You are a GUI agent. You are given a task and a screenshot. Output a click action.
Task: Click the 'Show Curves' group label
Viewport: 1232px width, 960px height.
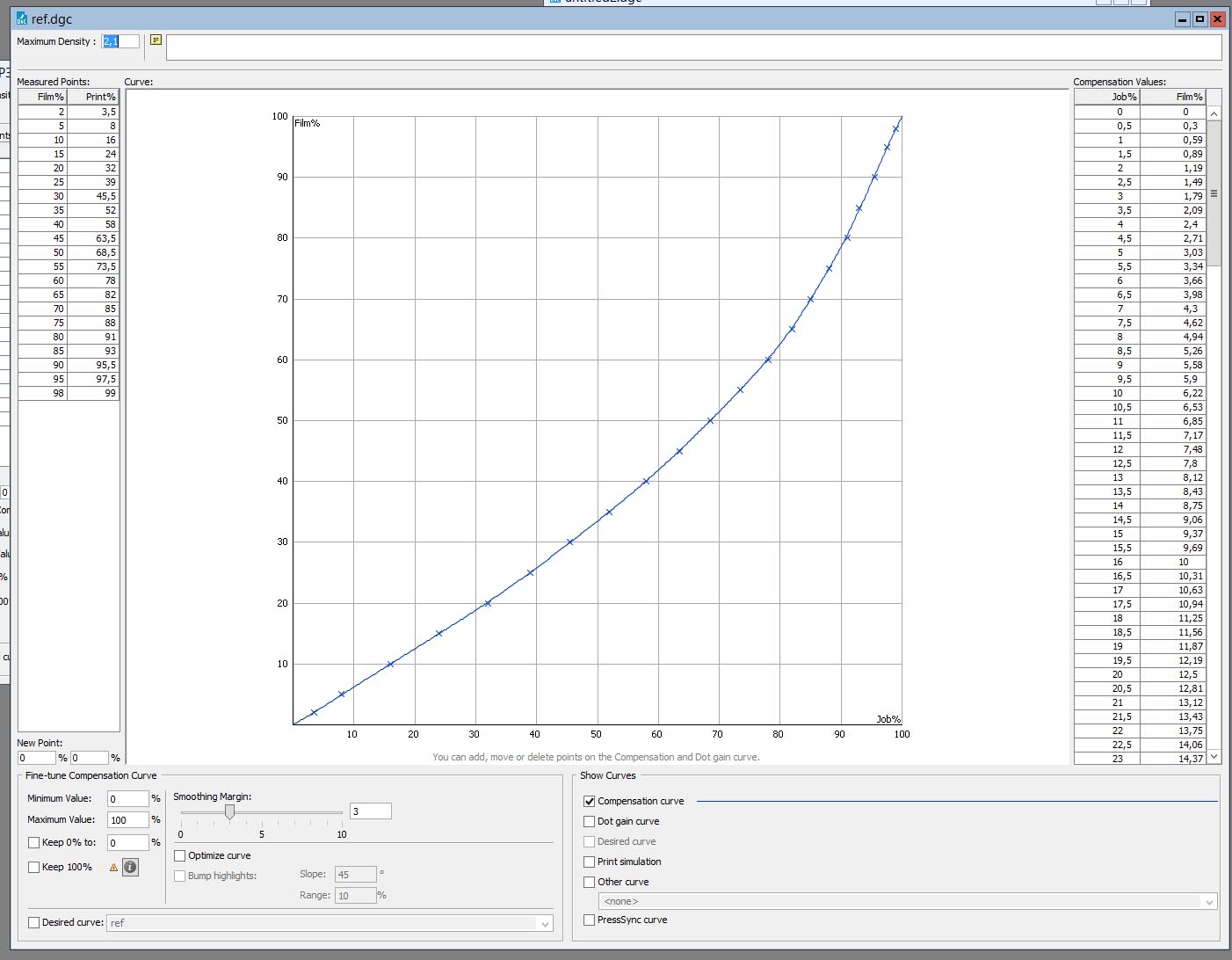pos(608,775)
